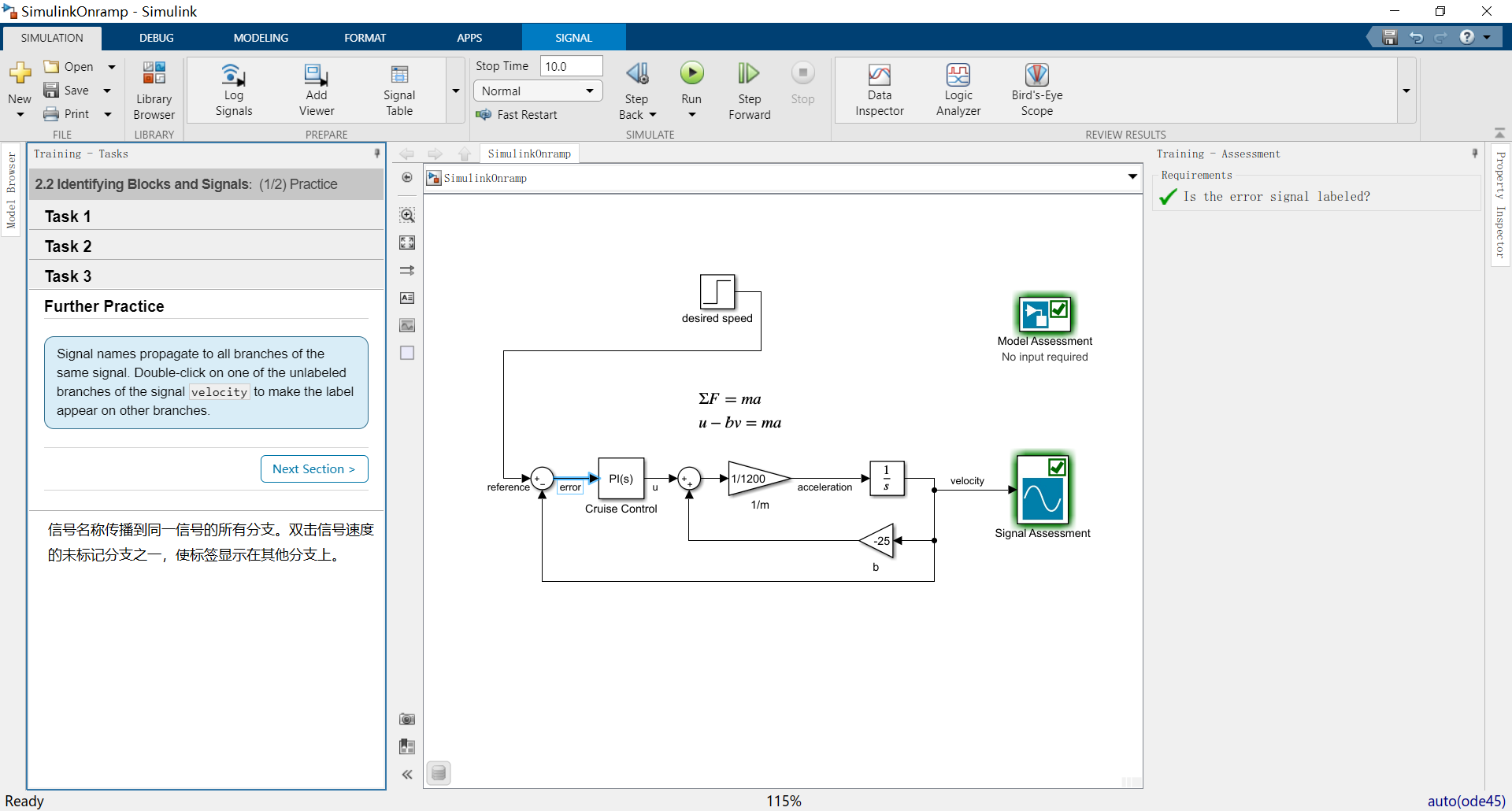1512x811 pixels.
Task: Collapse the palette with the double chevron
Action: [x=407, y=775]
